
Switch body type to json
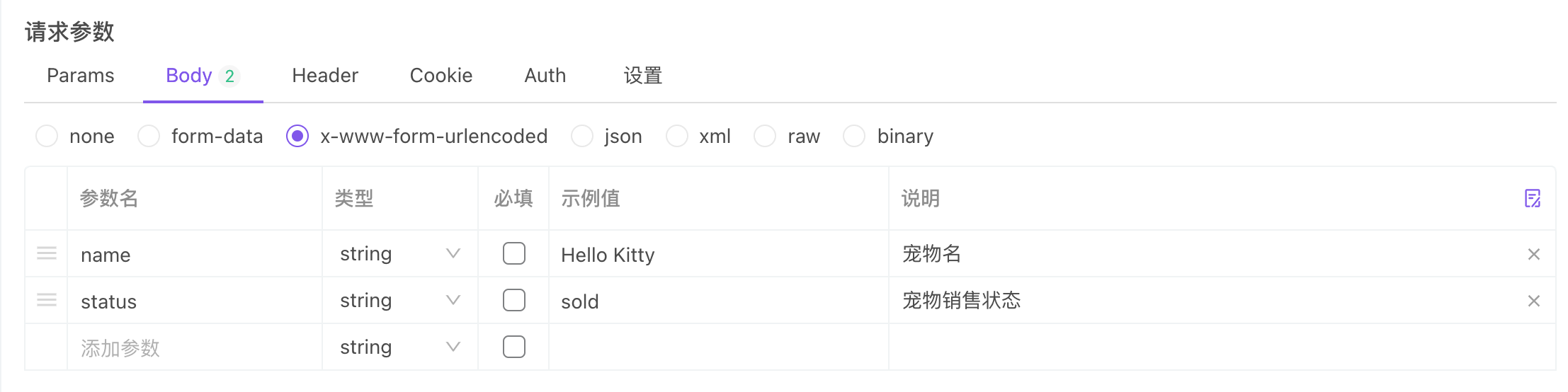582,136
